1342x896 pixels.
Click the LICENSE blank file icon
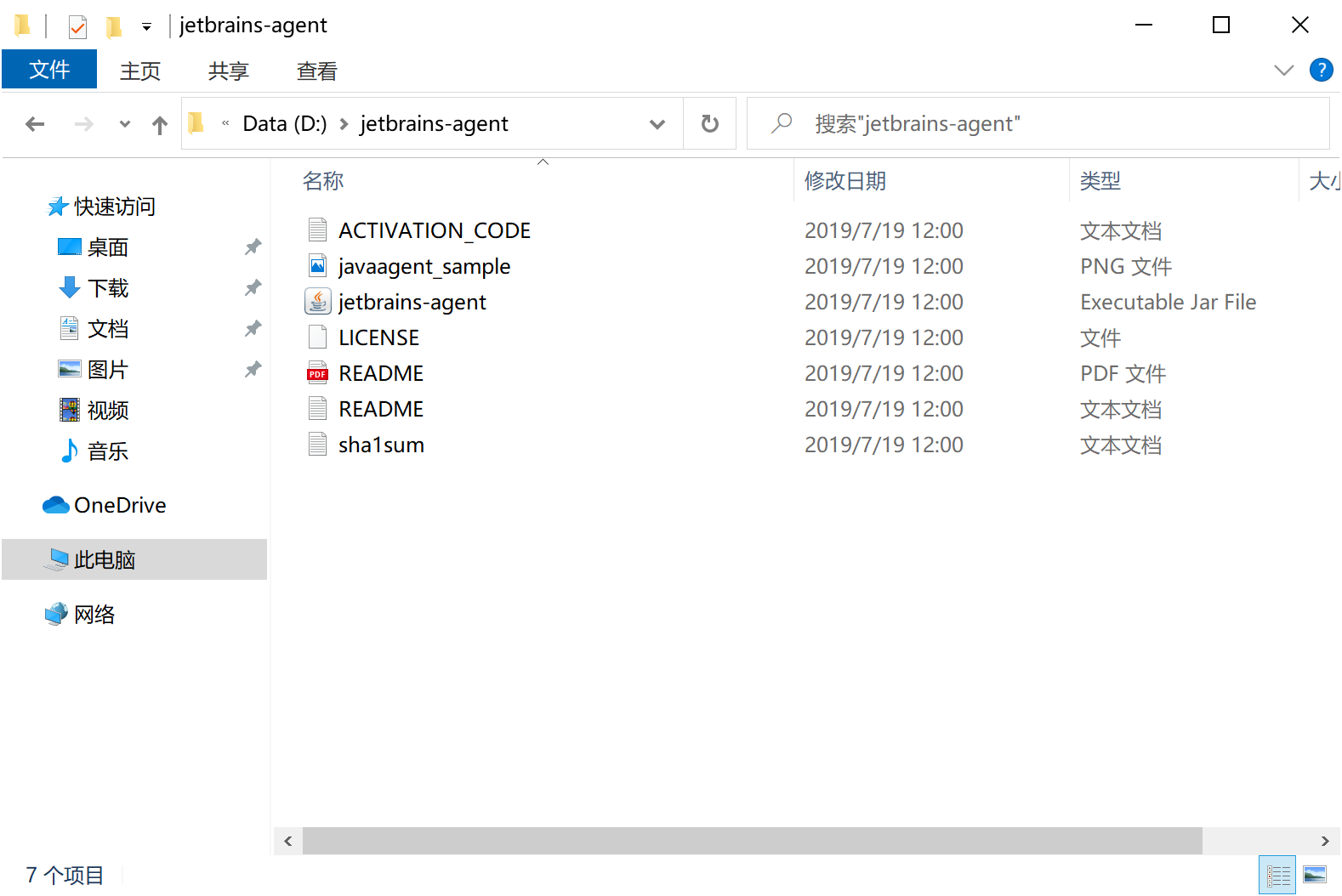coord(317,337)
